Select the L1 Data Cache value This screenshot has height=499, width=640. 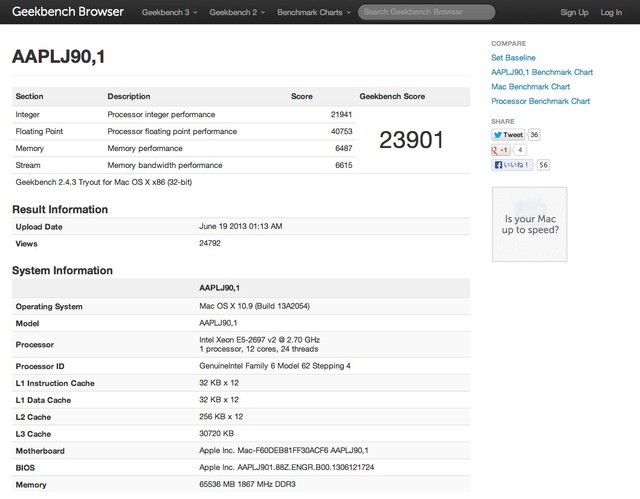click(x=219, y=400)
